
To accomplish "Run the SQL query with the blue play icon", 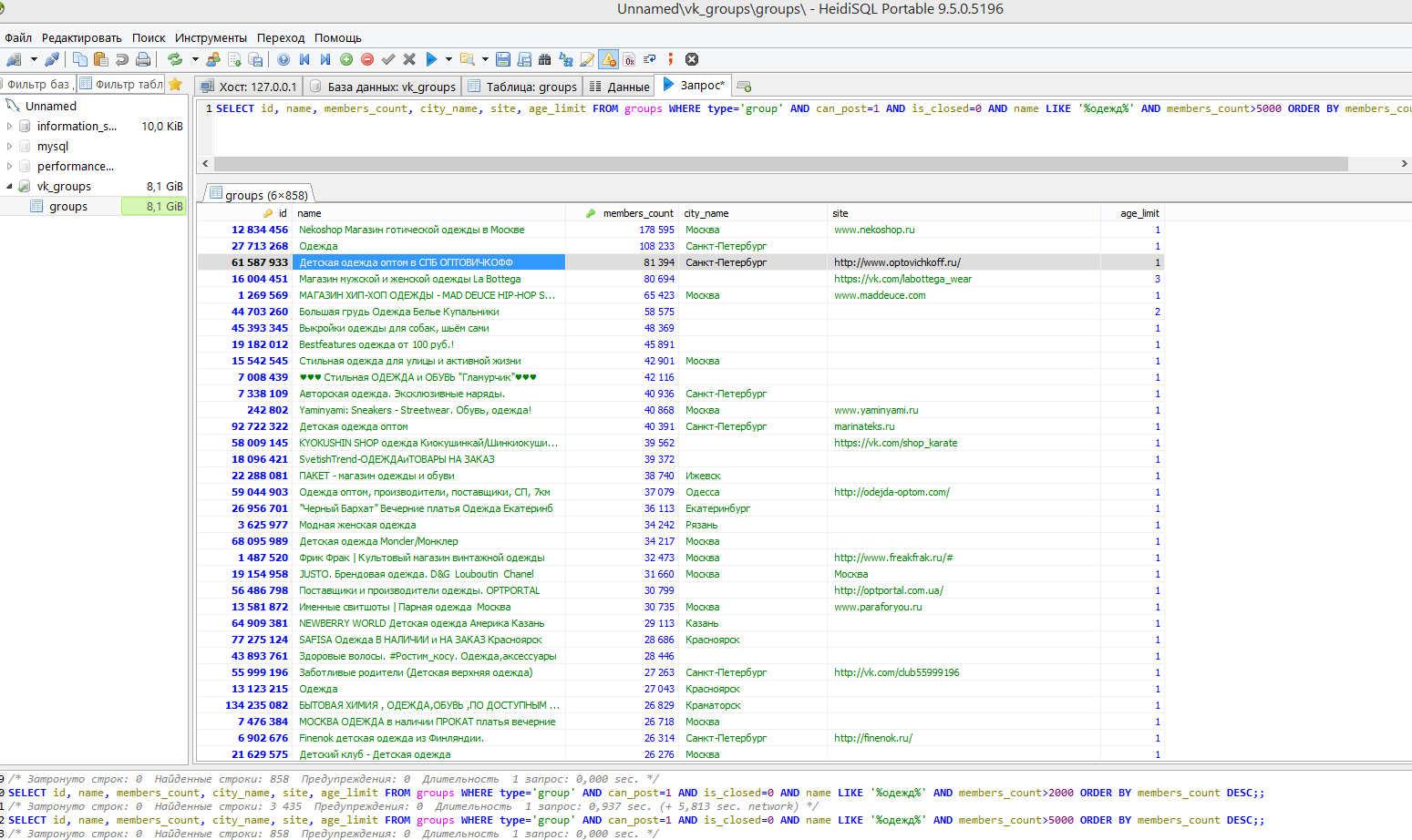I will pyautogui.click(x=431, y=59).
